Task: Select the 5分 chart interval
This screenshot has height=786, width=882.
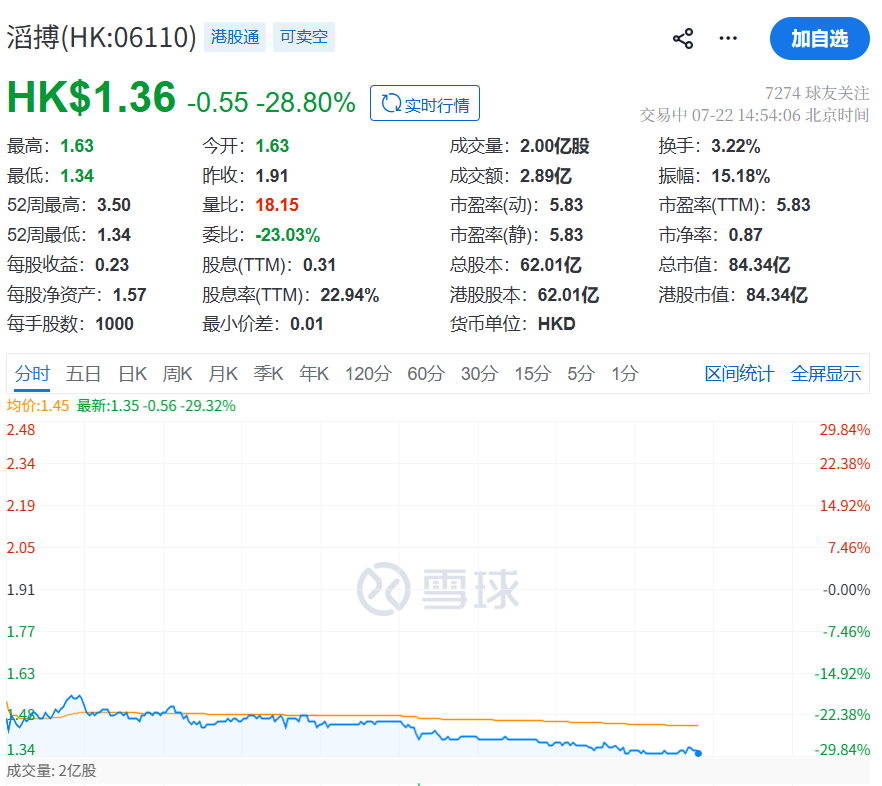Action: (580, 374)
